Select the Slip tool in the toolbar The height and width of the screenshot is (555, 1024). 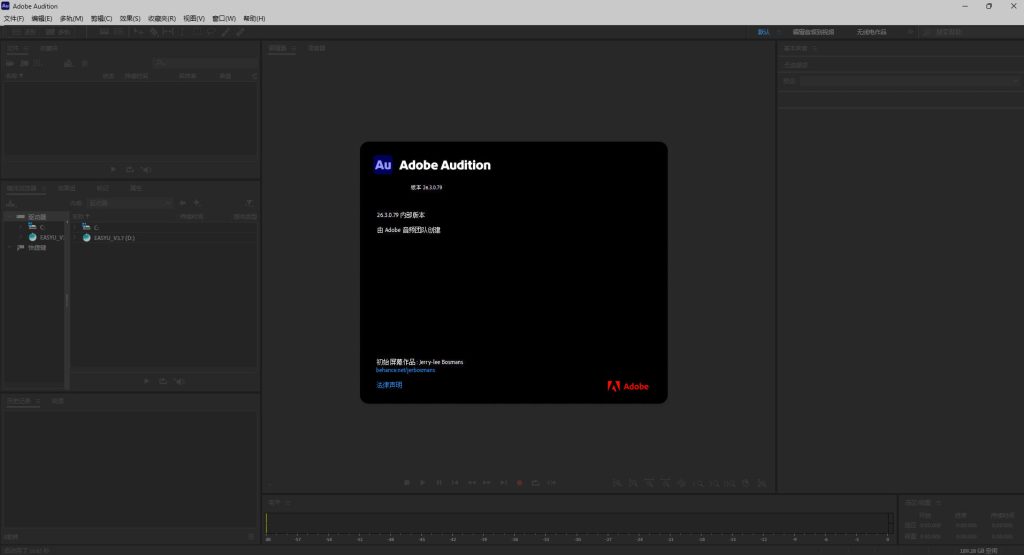click(x=168, y=32)
